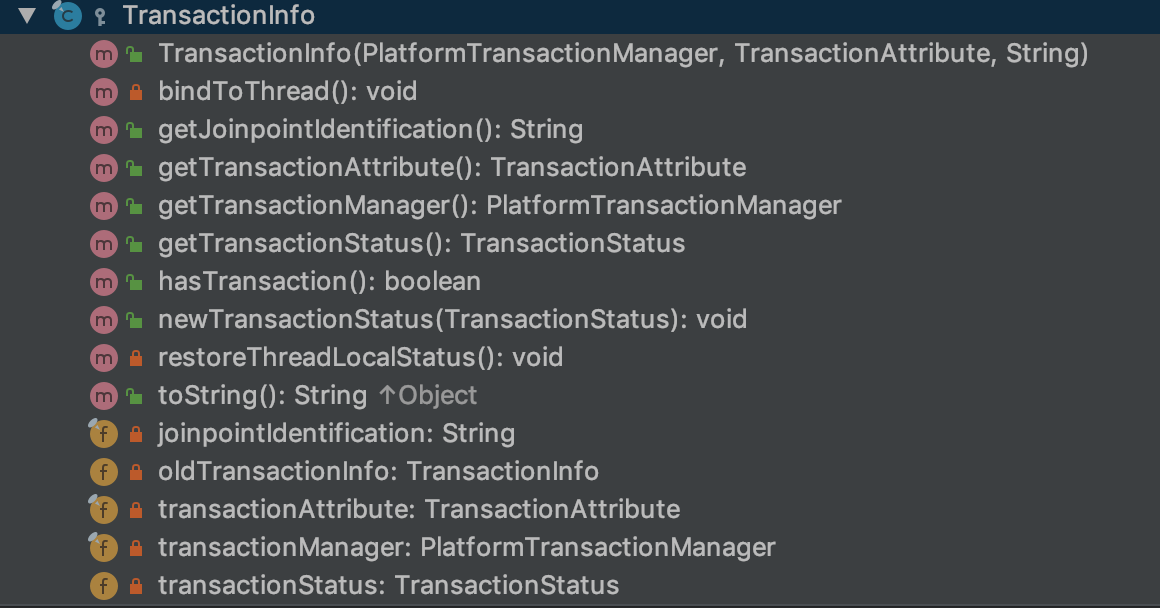1160x608 pixels.
Task: Click private lock icon next to bindToThread()
Action: 135,92
